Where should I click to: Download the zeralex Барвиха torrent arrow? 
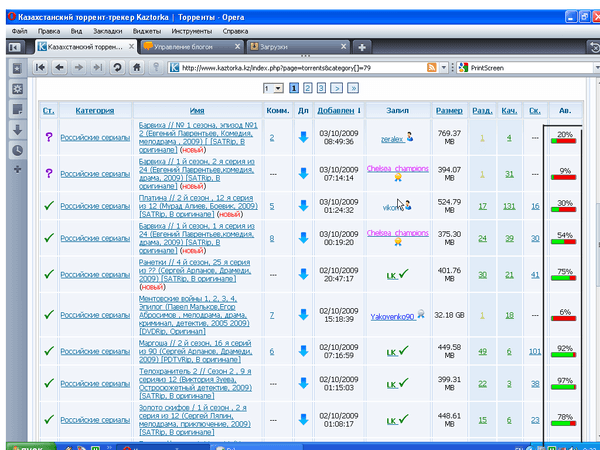[x=303, y=137]
